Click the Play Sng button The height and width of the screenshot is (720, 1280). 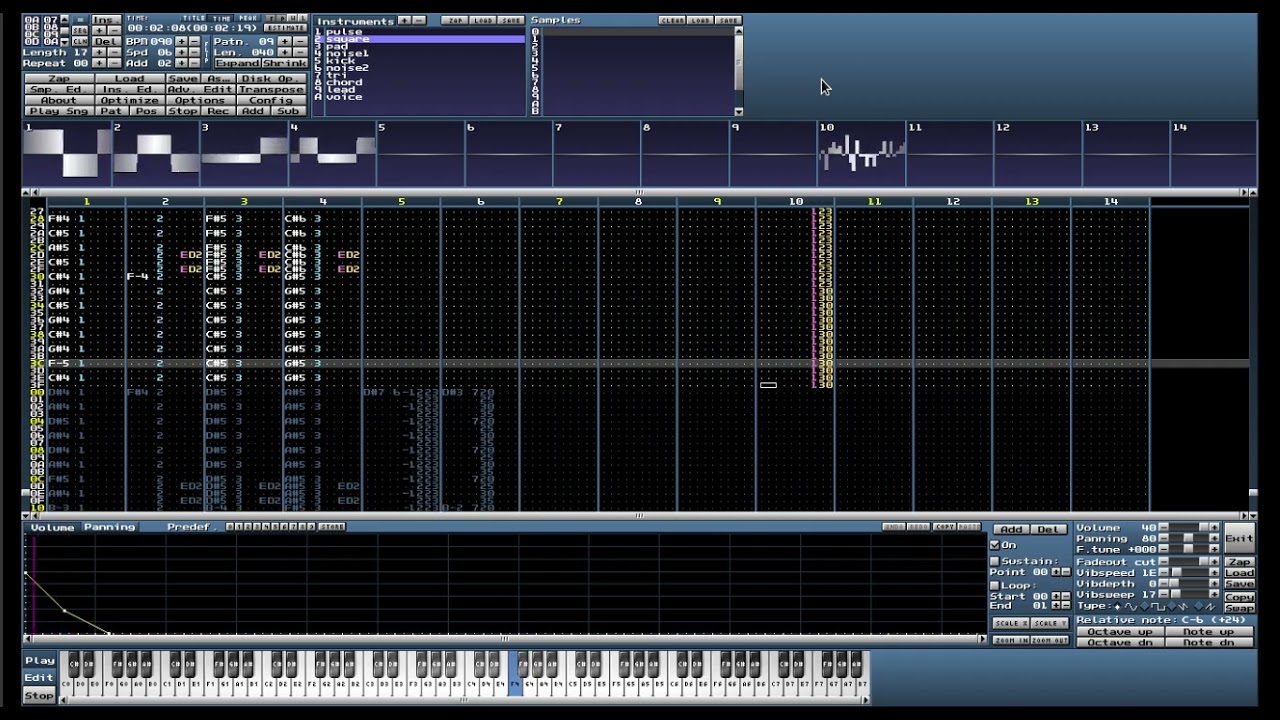point(59,111)
